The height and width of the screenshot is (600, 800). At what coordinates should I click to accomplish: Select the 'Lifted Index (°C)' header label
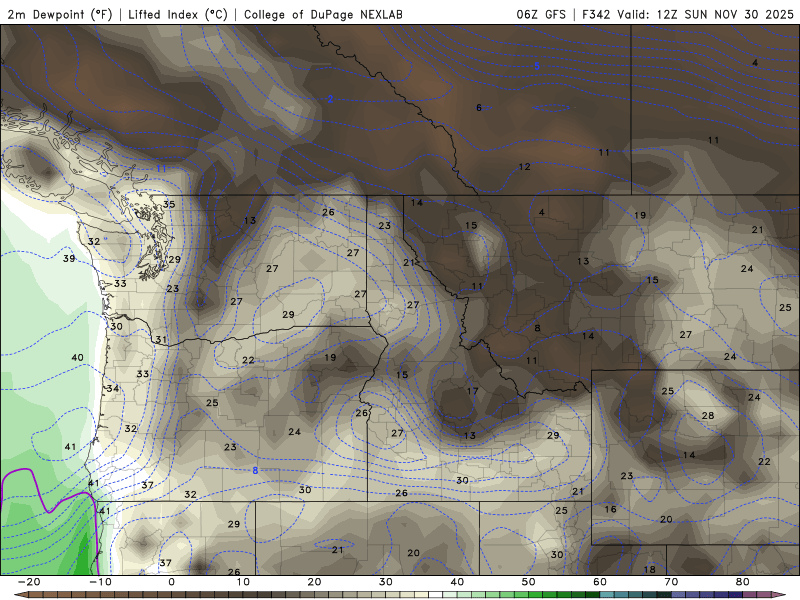tap(178, 14)
